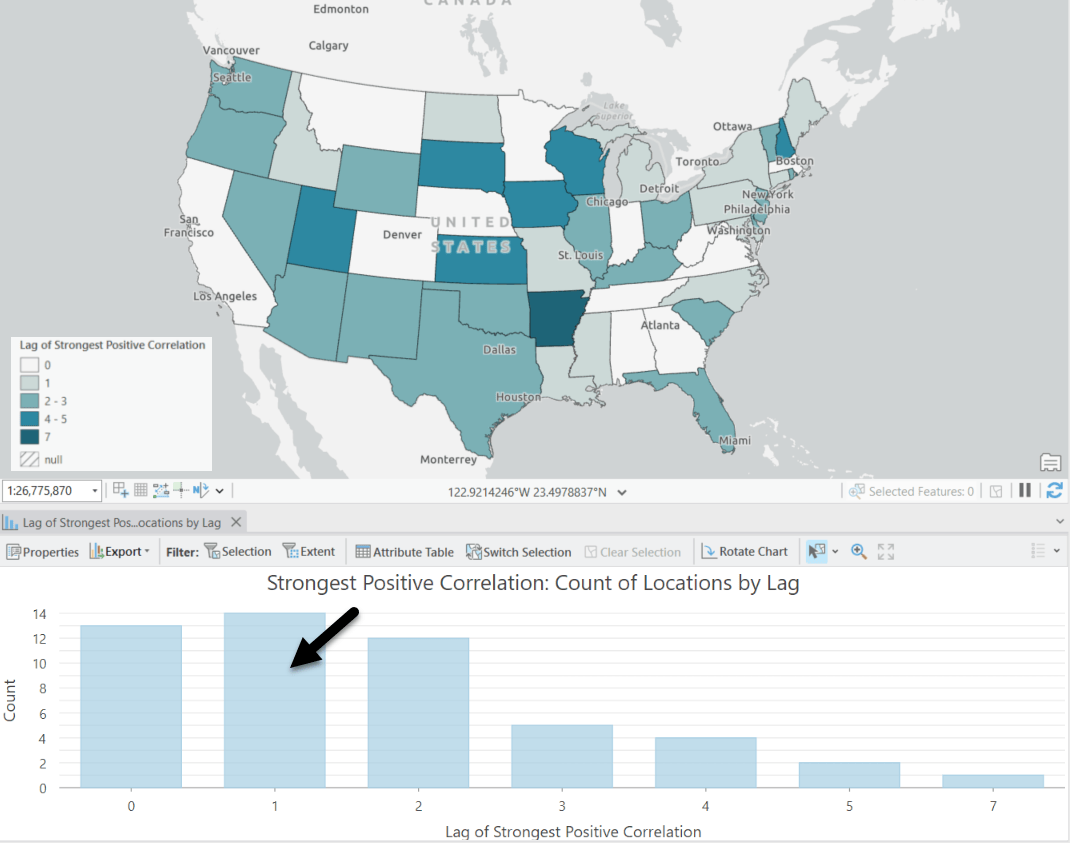Click the legend swatch for value 0
The width and height of the screenshot is (1070, 843).
(x=29, y=365)
